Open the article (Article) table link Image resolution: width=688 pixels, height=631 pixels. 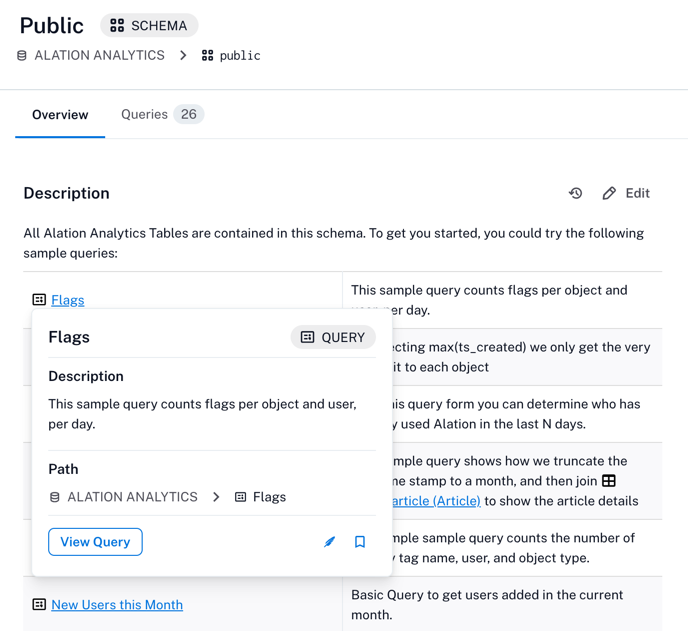(436, 501)
